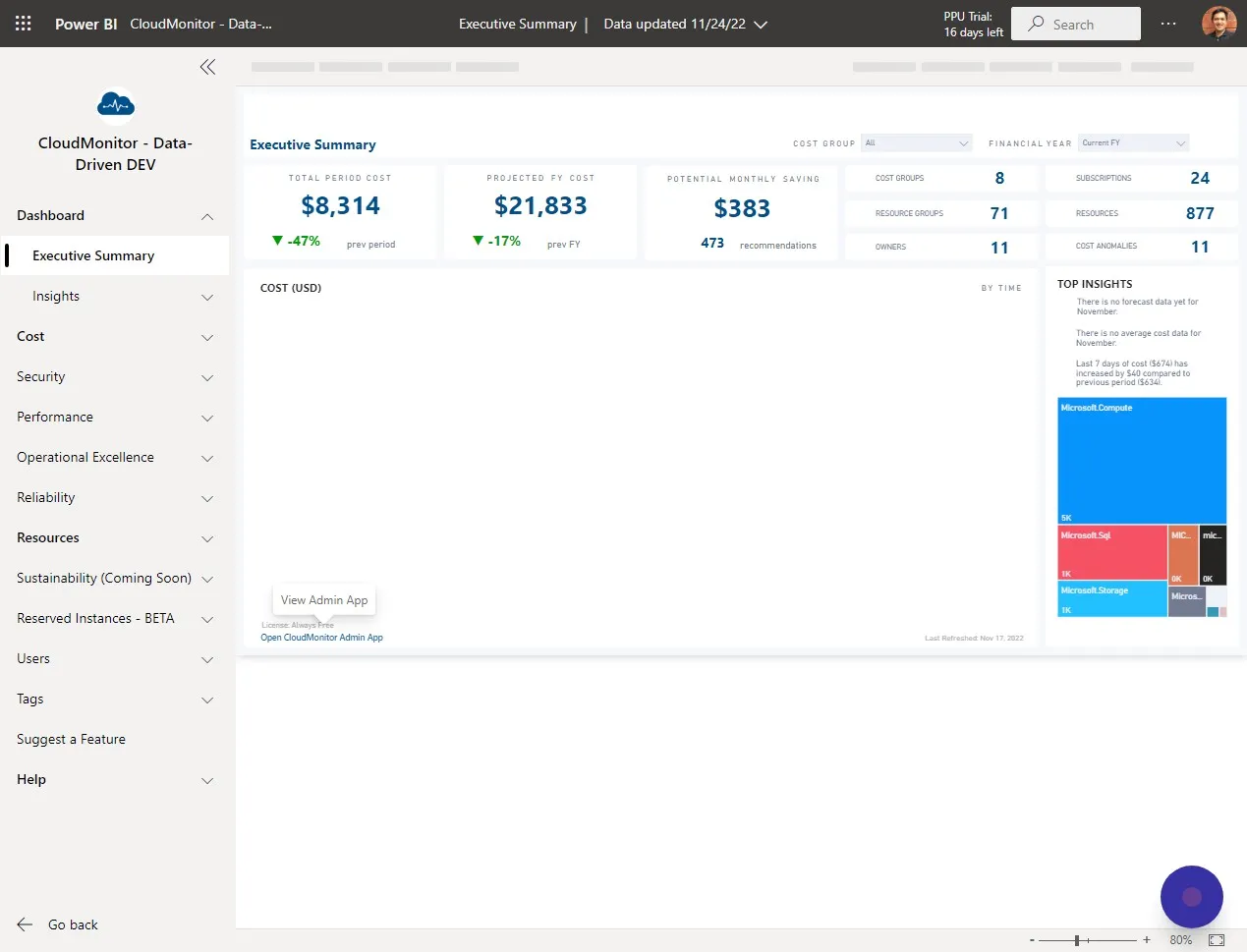Viewport: 1247px width, 952px height.
Task: Expand Sustainability (Coming Soon) chevron
Action: (x=207, y=579)
